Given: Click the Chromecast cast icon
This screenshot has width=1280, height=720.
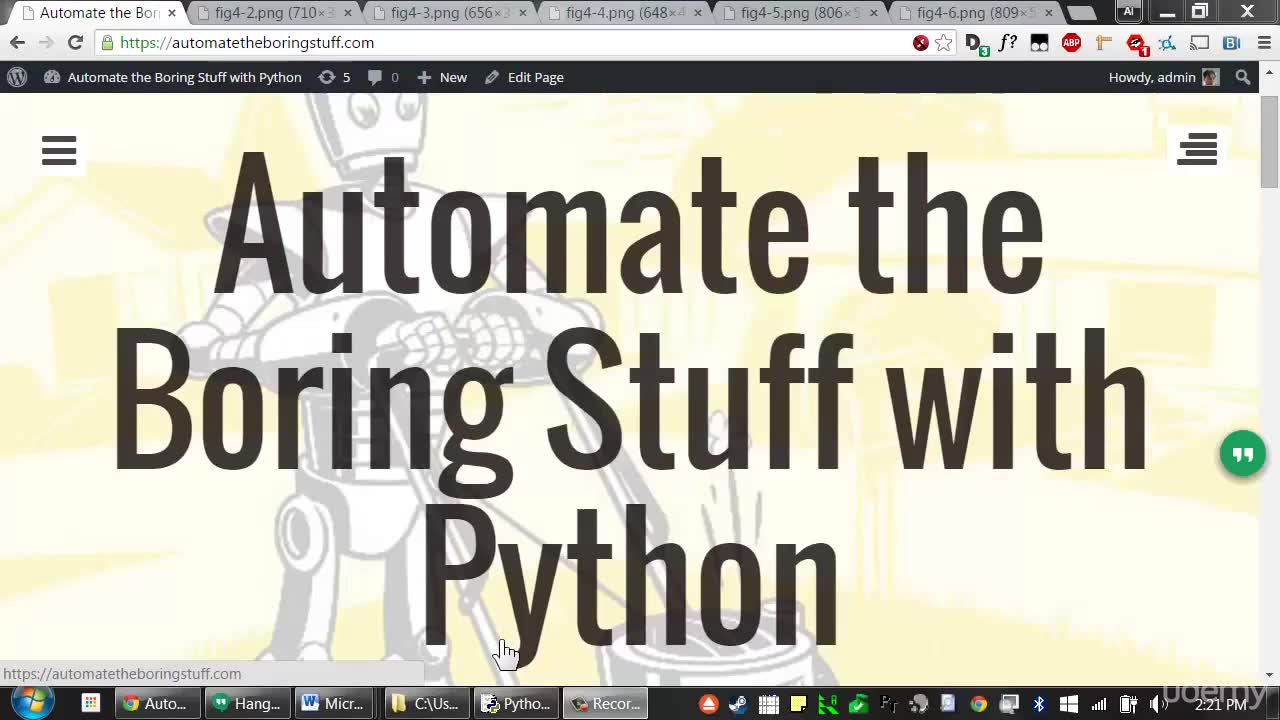Looking at the screenshot, I should pyautogui.click(x=1200, y=43).
